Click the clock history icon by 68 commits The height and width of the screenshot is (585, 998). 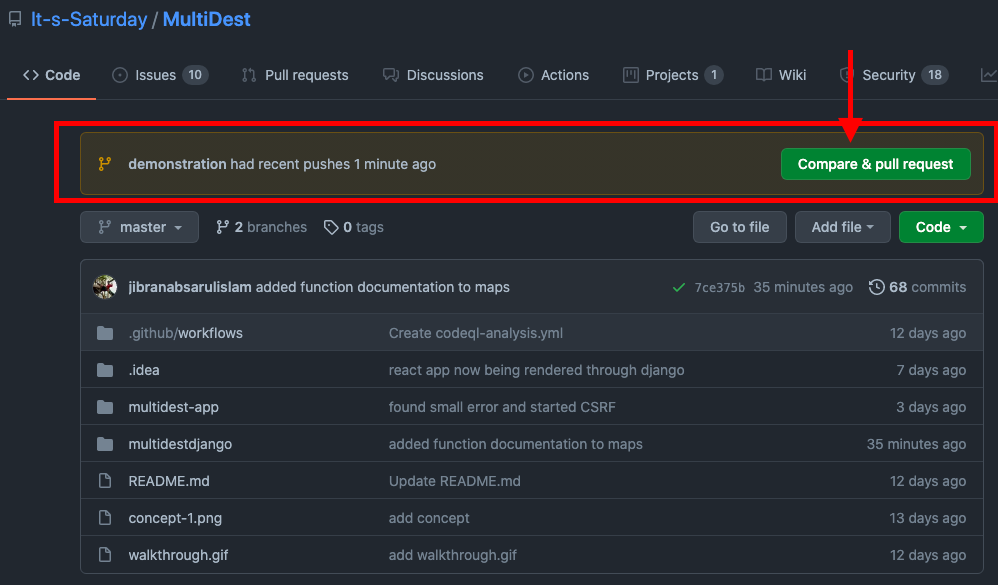click(x=876, y=287)
